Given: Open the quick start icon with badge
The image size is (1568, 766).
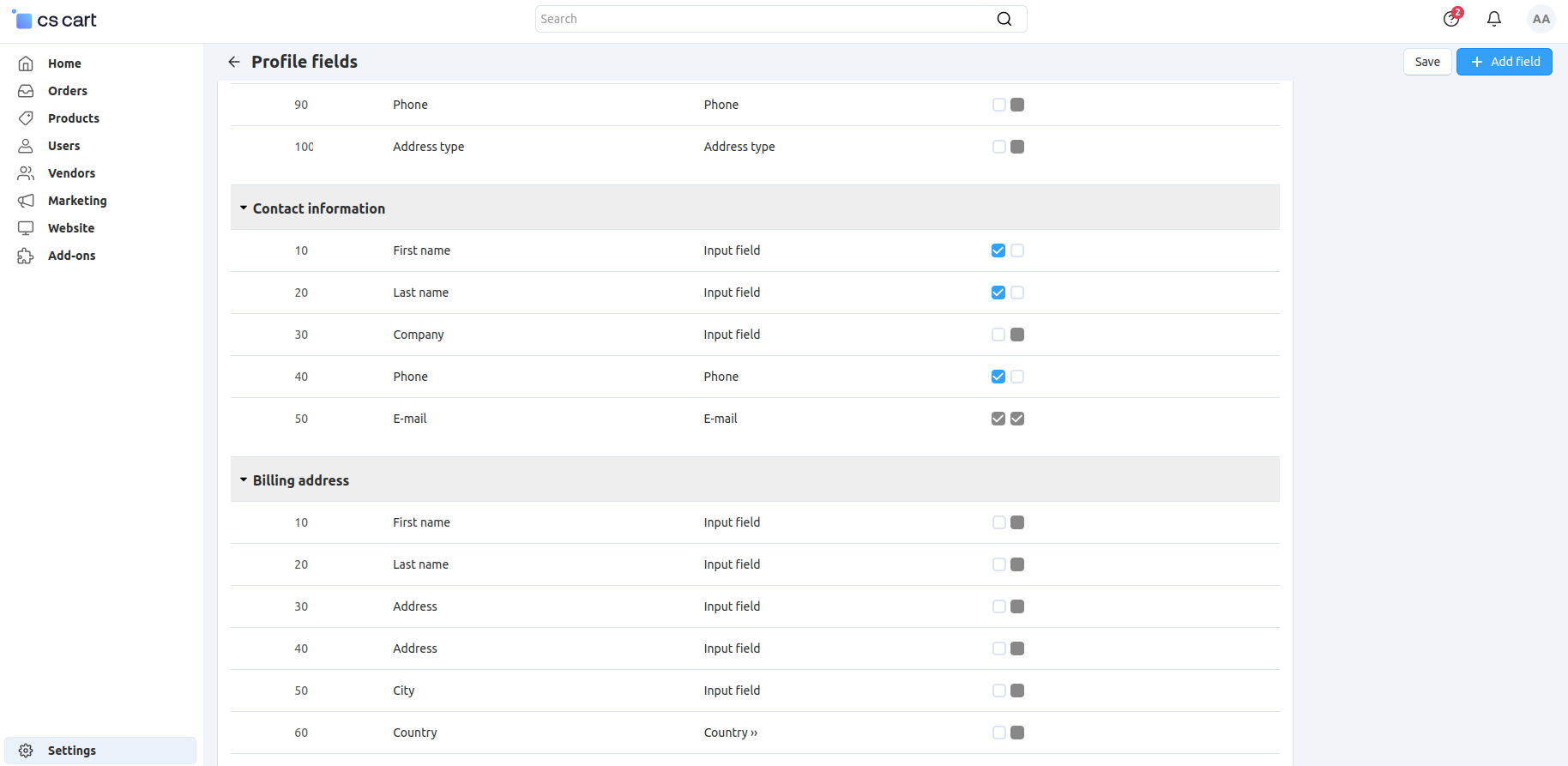Looking at the screenshot, I should (1451, 18).
